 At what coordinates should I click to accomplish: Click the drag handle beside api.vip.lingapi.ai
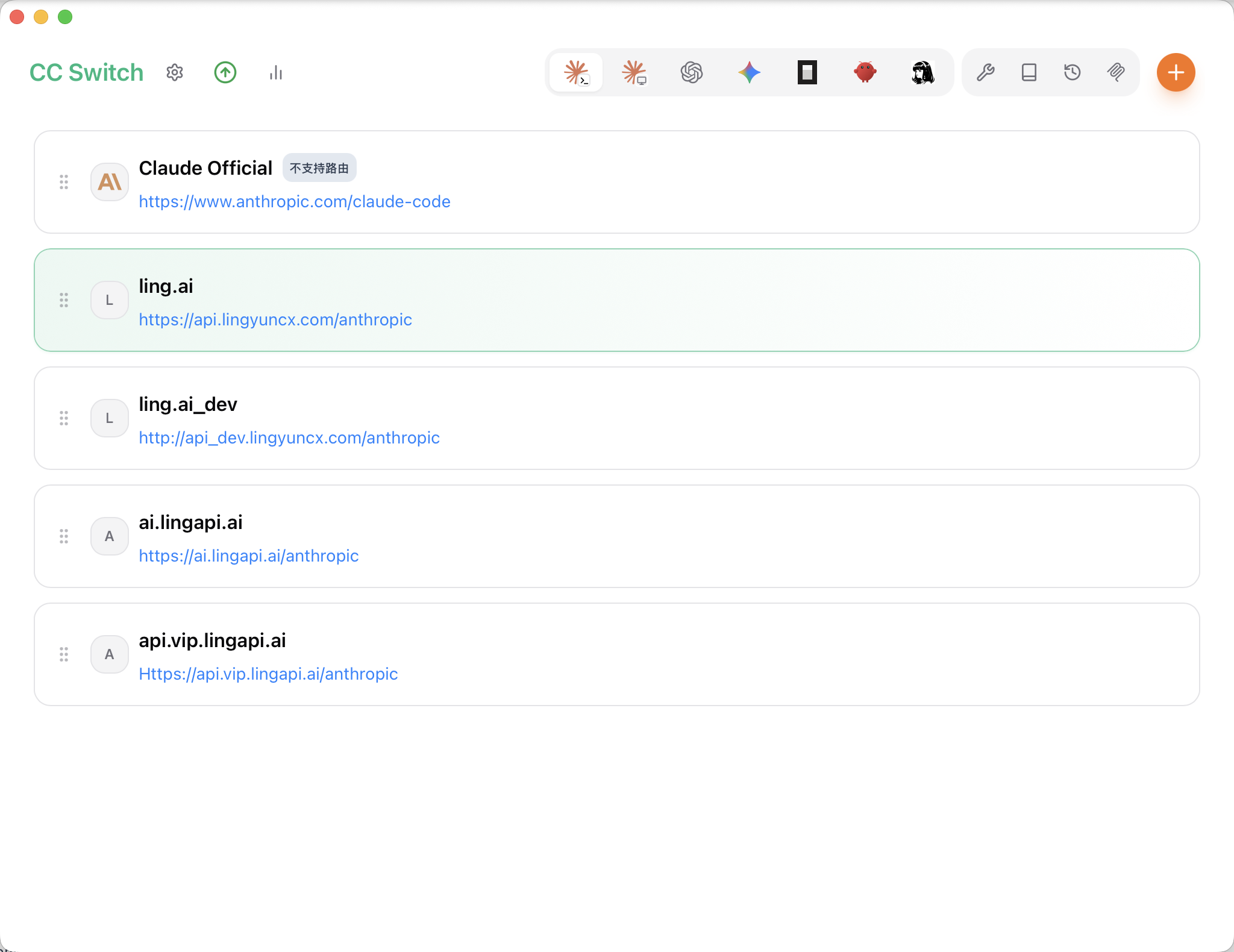[64, 654]
